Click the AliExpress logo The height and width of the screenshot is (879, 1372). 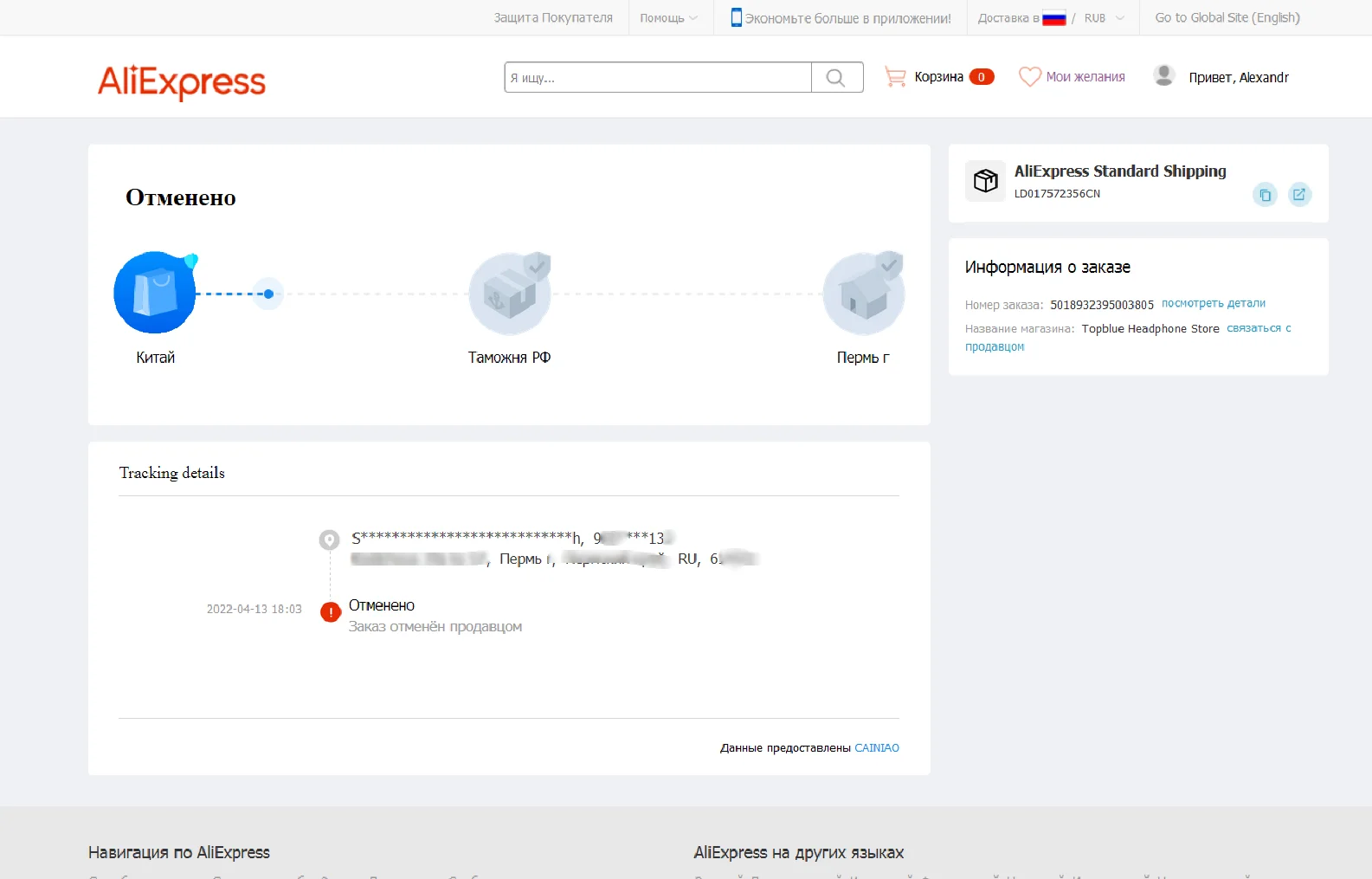click(x=182, y=81)
